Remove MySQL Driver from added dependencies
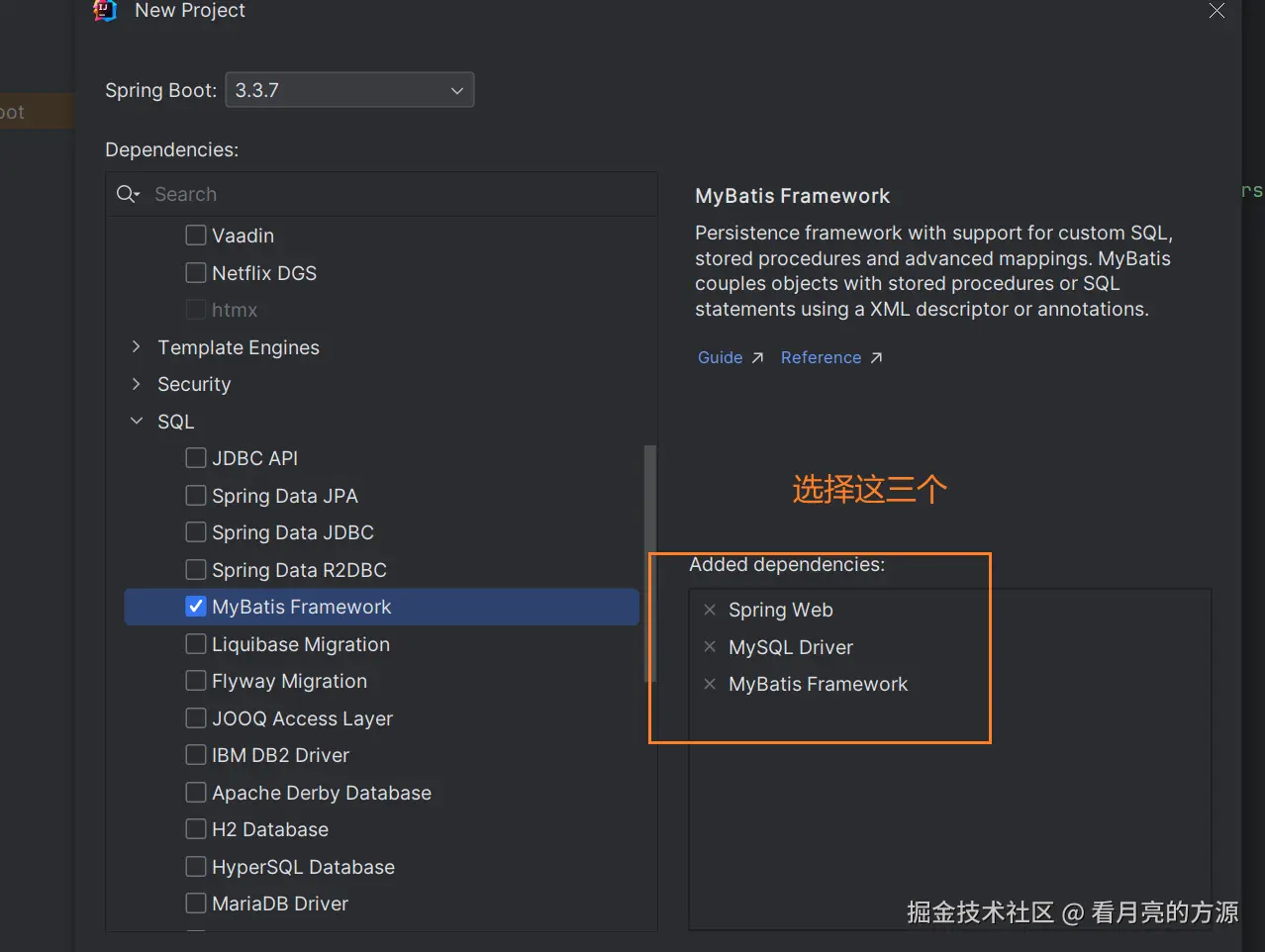 click(x=710, y=647)
